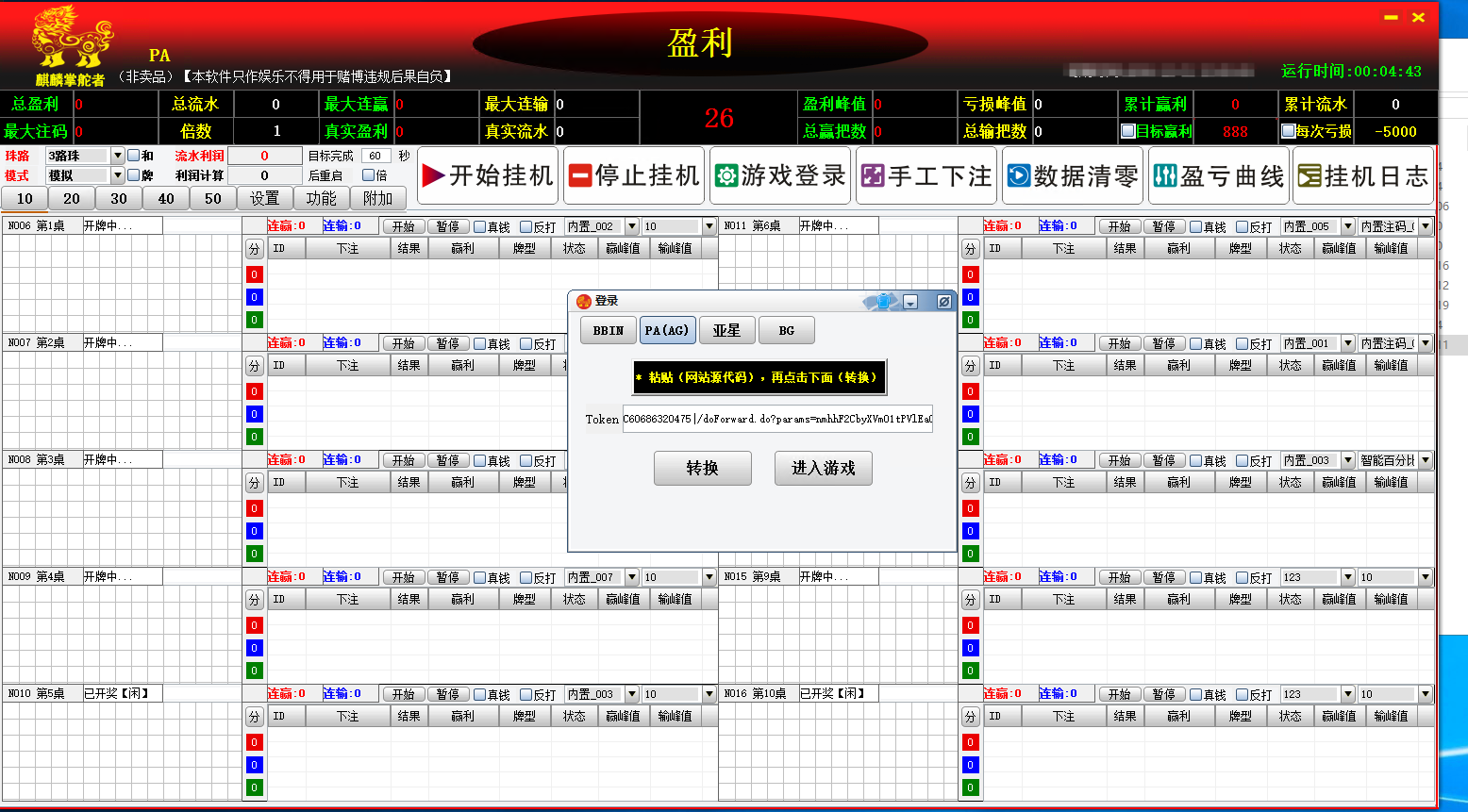The height and width of the screenshot is (812, 1468).
Task: Switch to the BBIN platform tab
Action: (608, 330)
